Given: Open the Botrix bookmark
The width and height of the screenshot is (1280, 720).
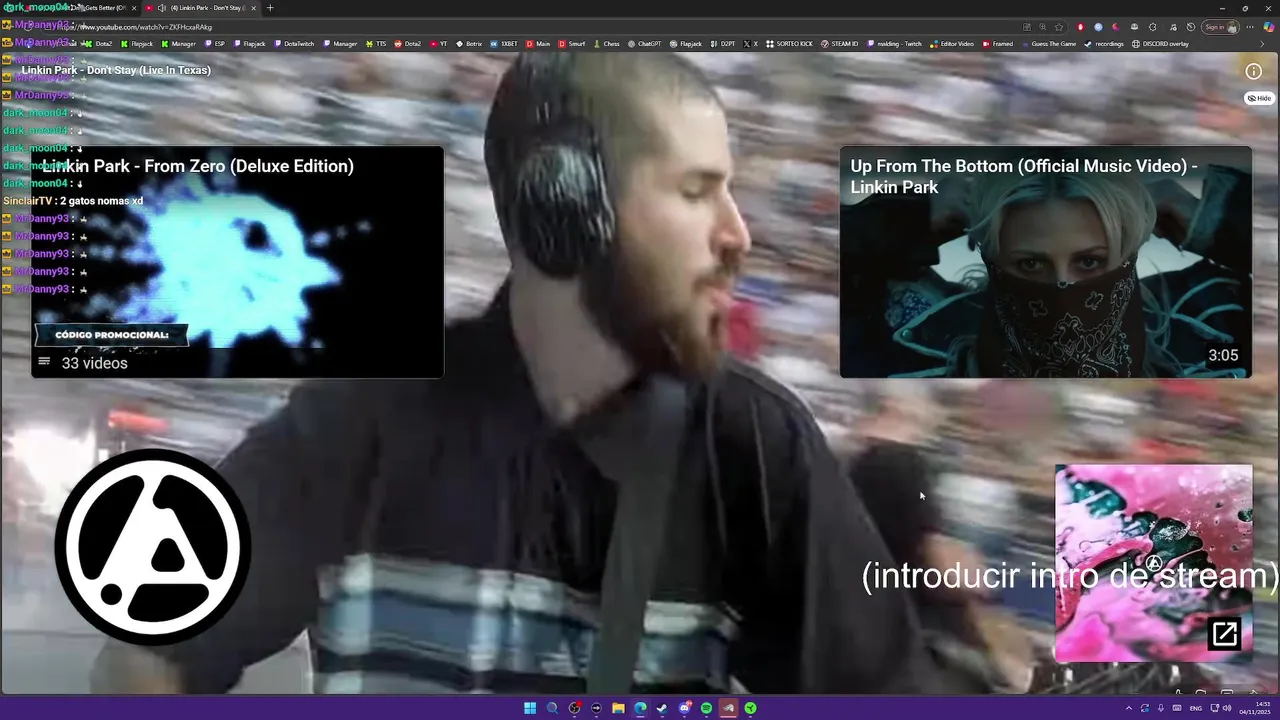Looking at the screenshot, I should pyautogui.click(x=469, y=44).
